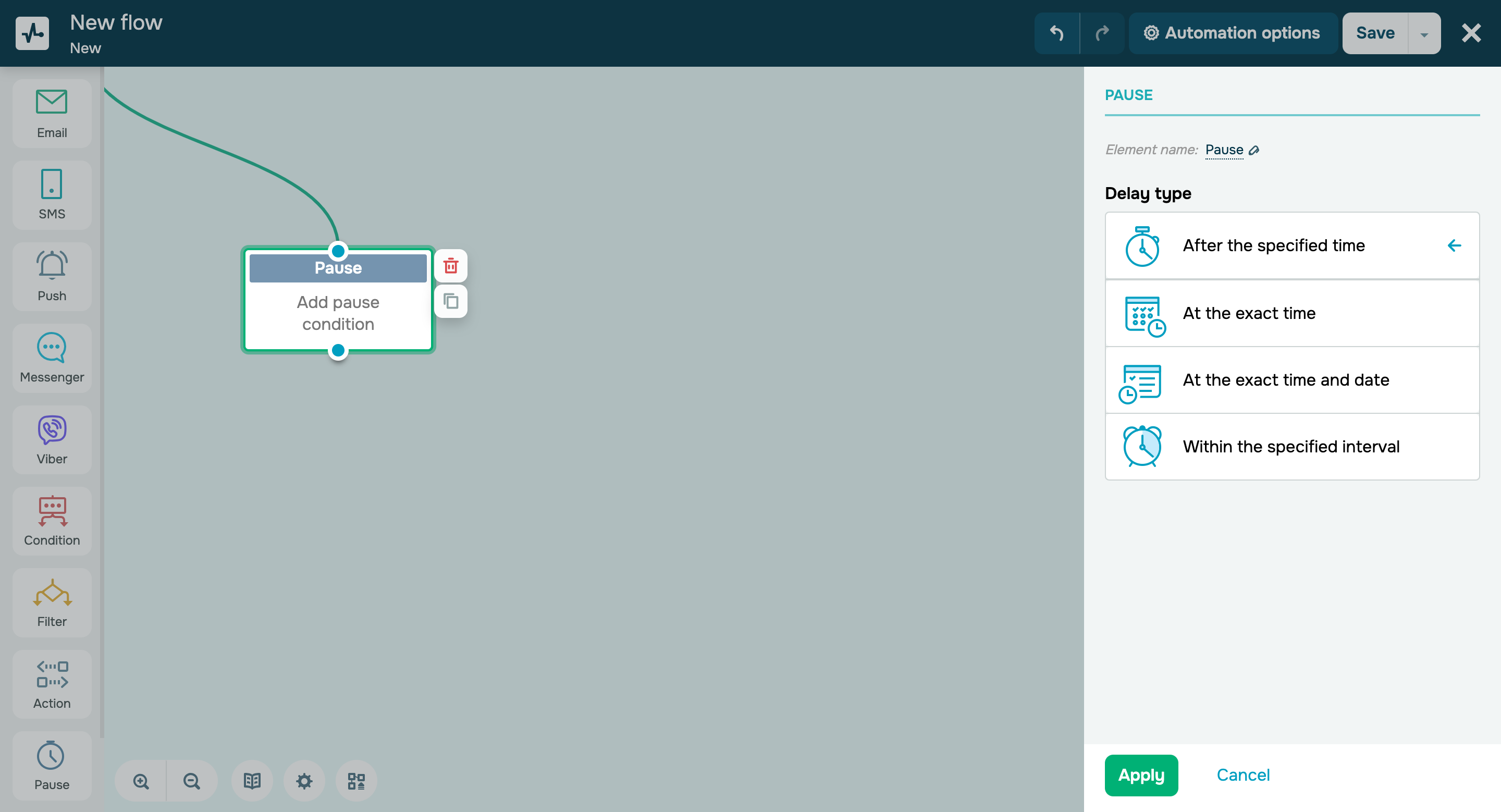Viewport: 1501px width, 812px height.
Task: Select the Condition element
Action: point(51,520)
